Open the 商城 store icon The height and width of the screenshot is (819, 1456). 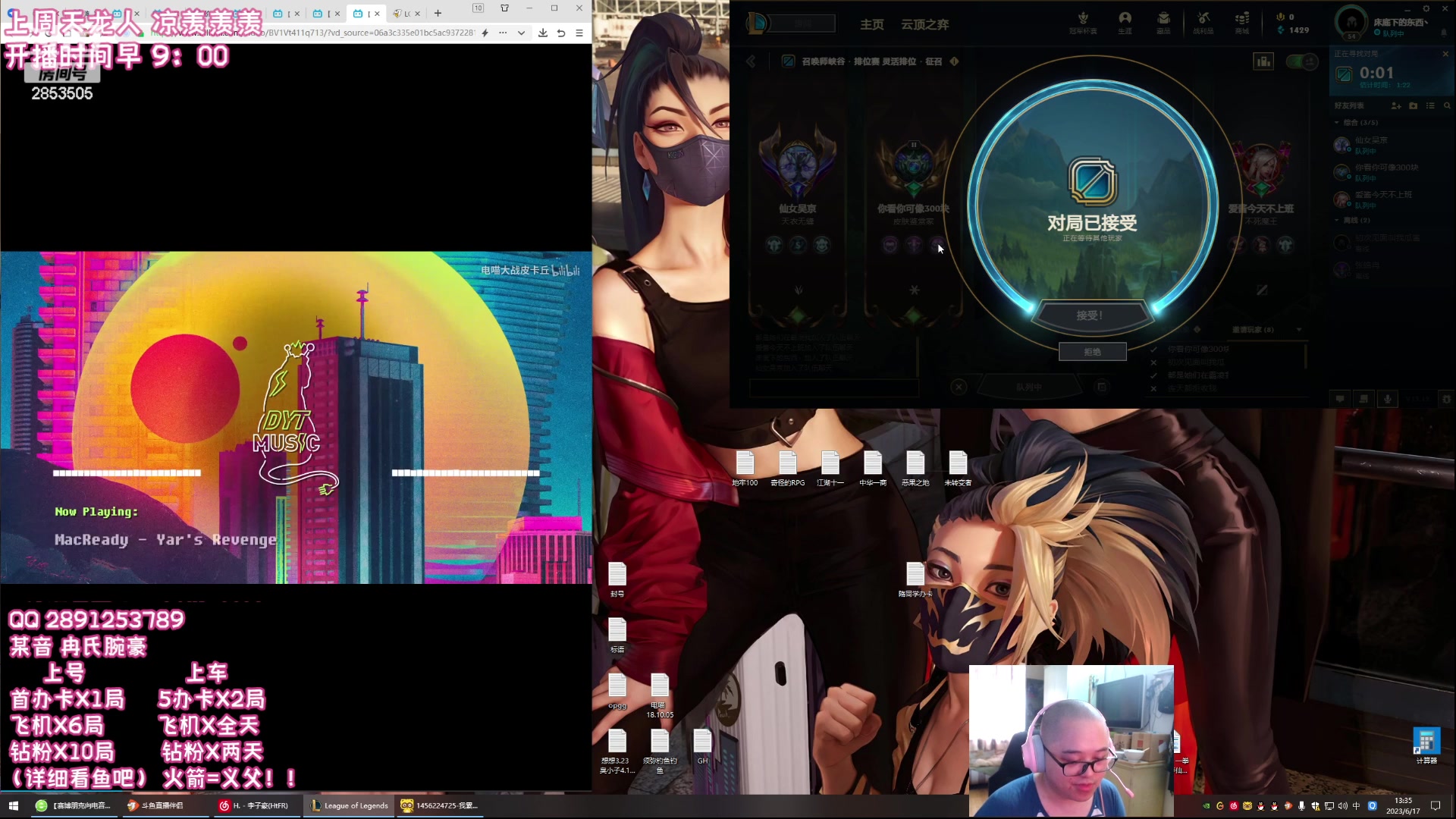pos(1241,23)
